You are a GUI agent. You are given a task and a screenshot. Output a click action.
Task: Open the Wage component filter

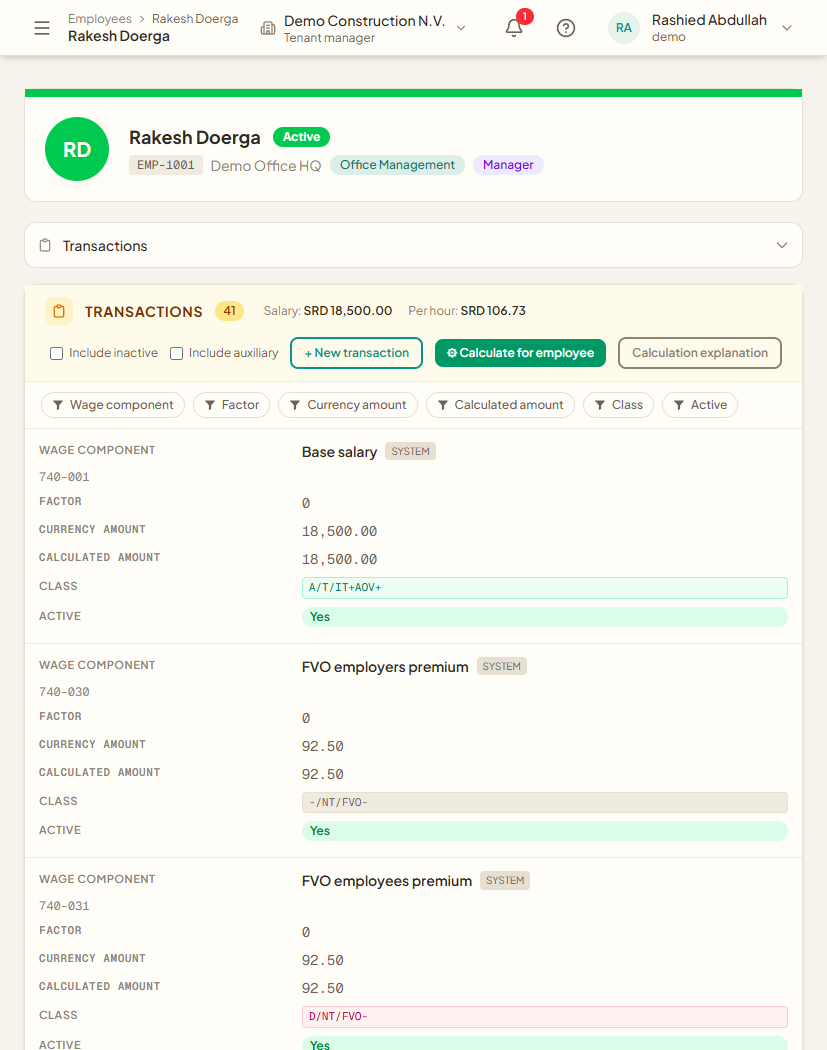pyautogui.click(x=112, y=405)
